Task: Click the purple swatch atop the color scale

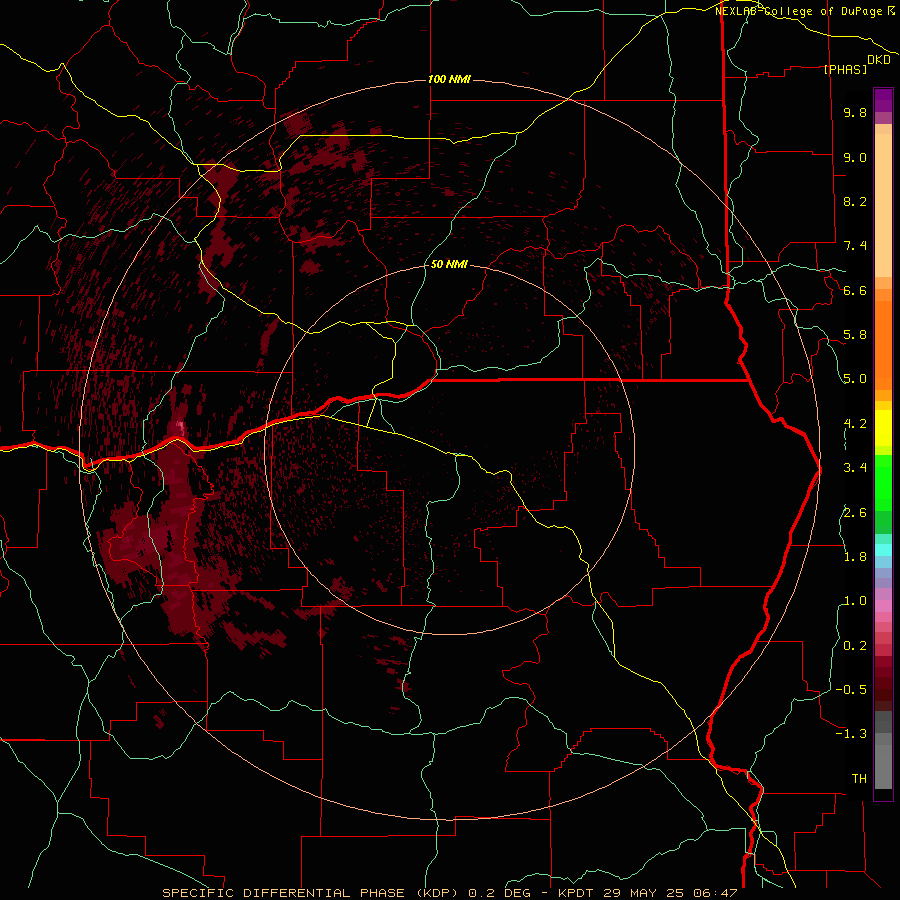Action: 883,100
